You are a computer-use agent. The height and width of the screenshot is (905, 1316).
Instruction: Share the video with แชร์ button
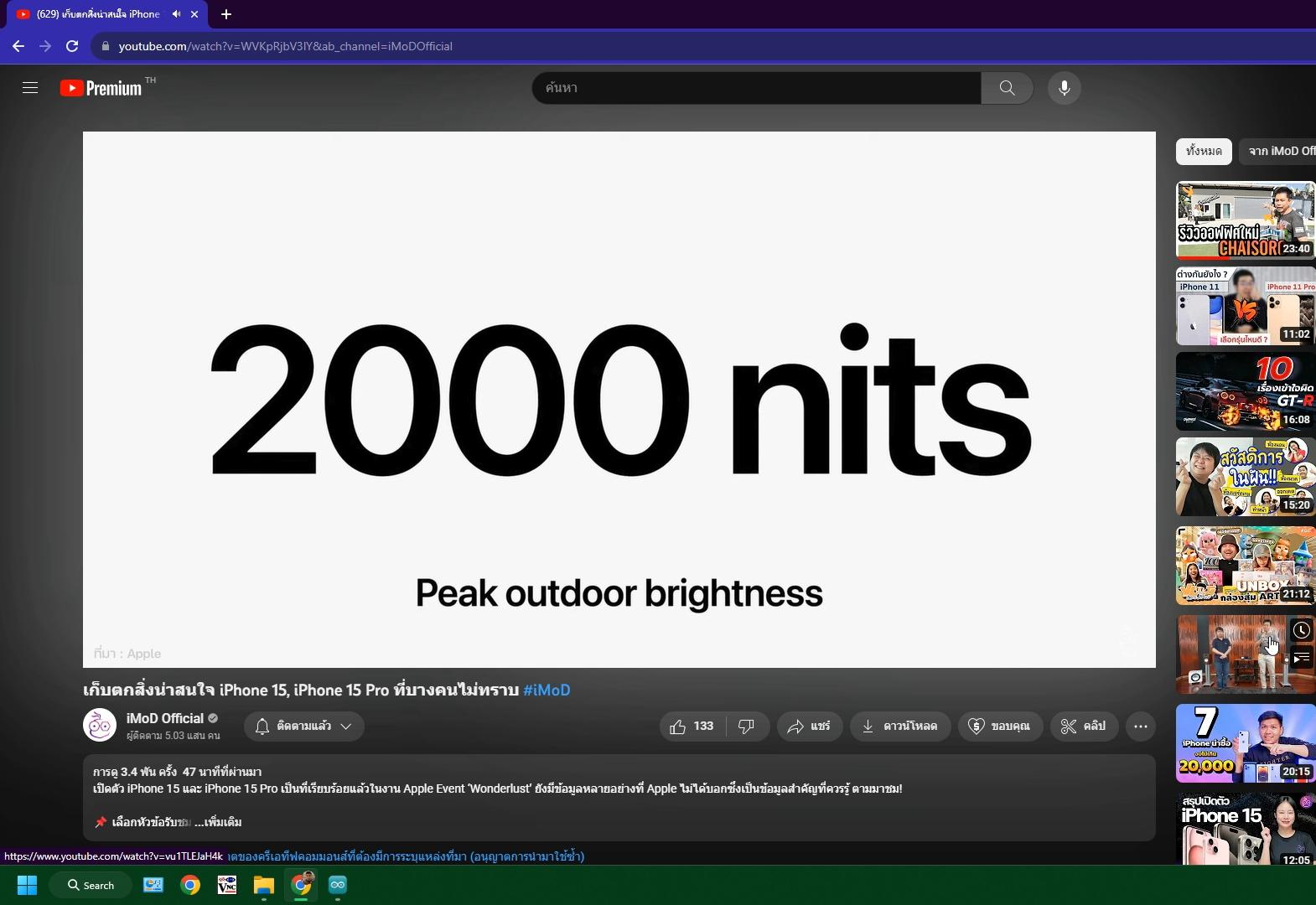pyautogui.click(x=809, y=727)
